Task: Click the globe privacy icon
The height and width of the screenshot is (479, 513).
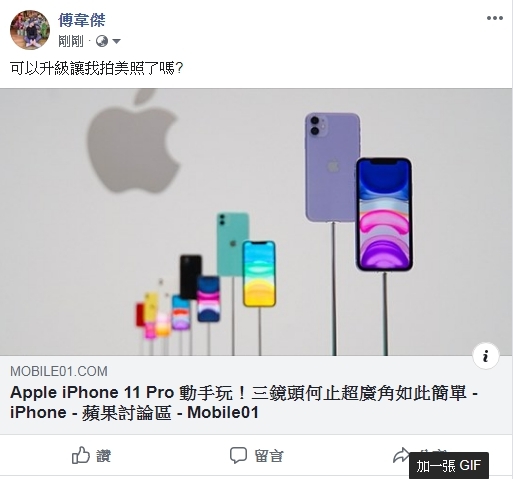Action: click(102, 41)
